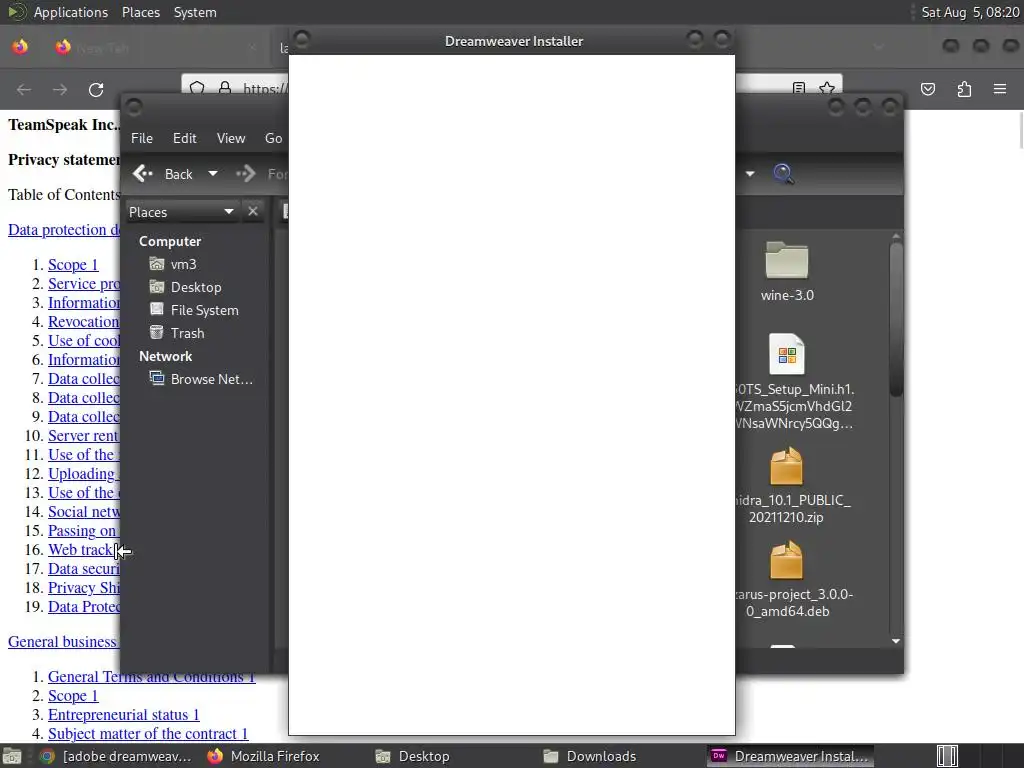The height and width of the screenshot is (768, 1024).
Task: Switch to Mozilla Firefox taskbar item
Action: (x=264, y=756)
